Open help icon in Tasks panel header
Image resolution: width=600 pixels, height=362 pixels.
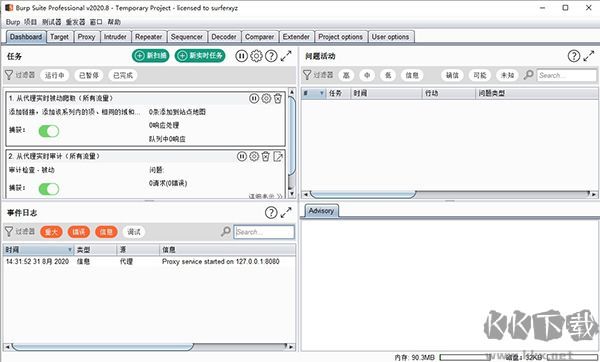(x=271, y=56)
